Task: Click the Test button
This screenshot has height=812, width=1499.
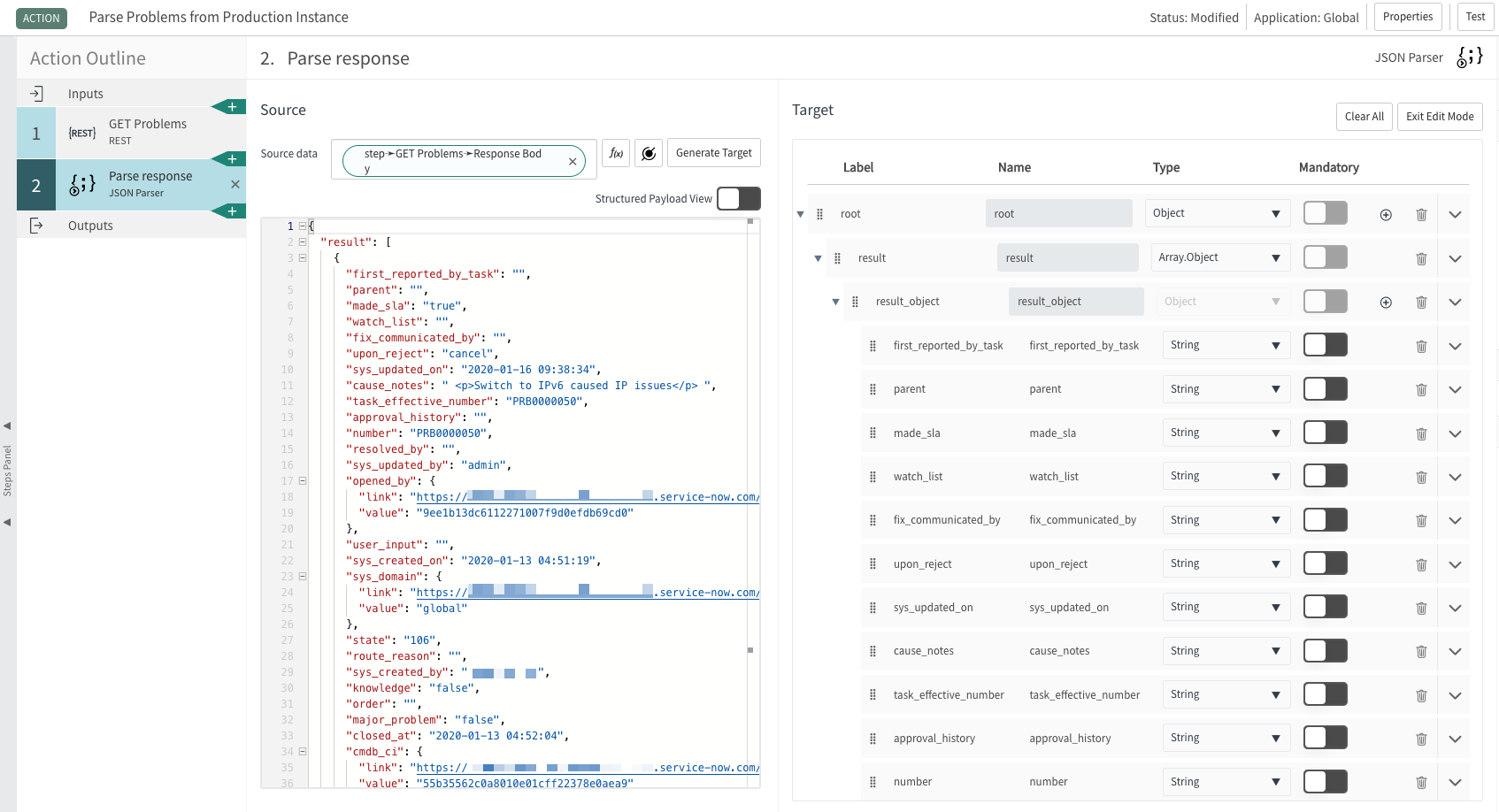Action: point(1475,17)
